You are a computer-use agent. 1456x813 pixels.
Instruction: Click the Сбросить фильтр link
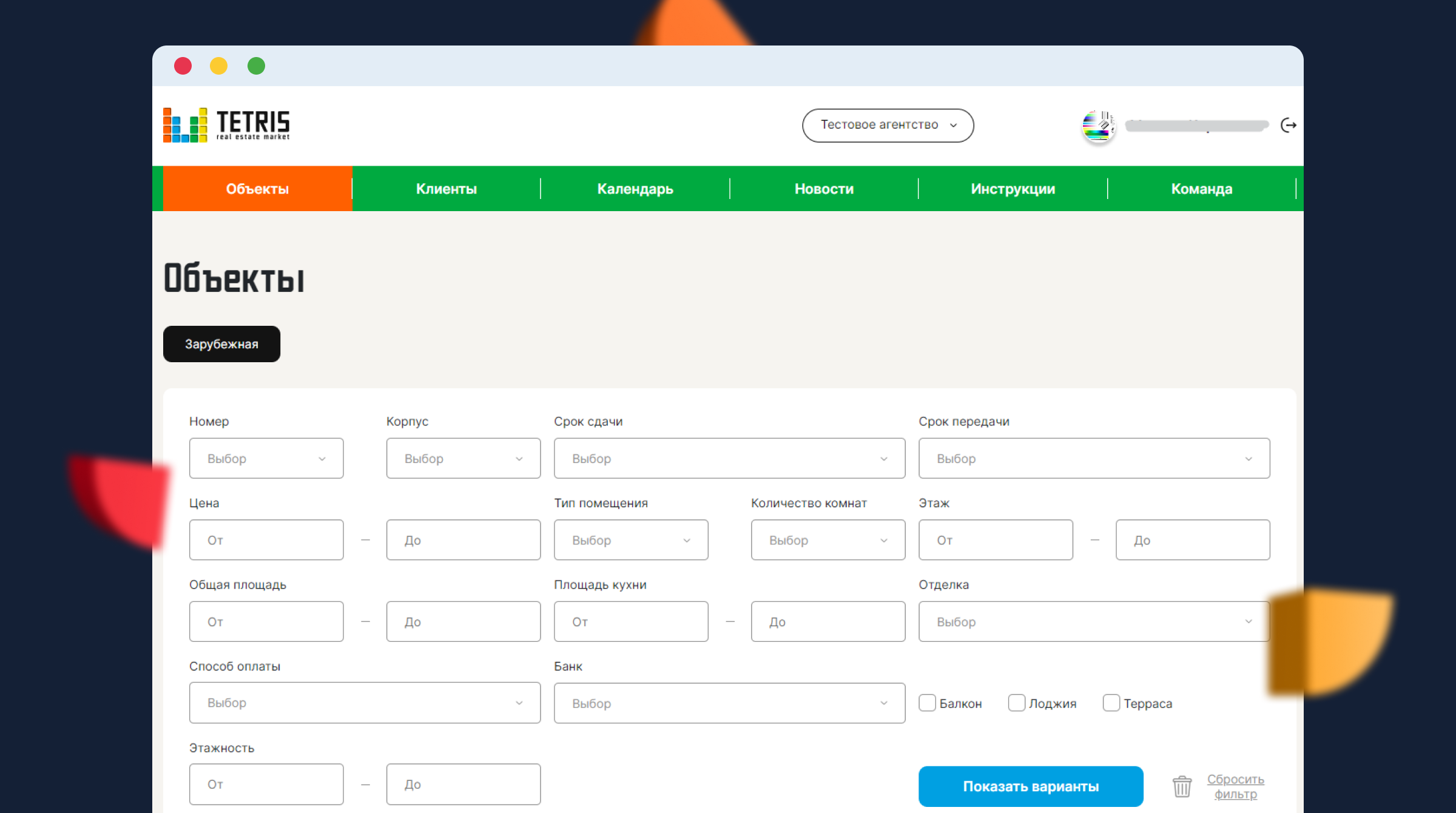click(x=1235, y=786)
